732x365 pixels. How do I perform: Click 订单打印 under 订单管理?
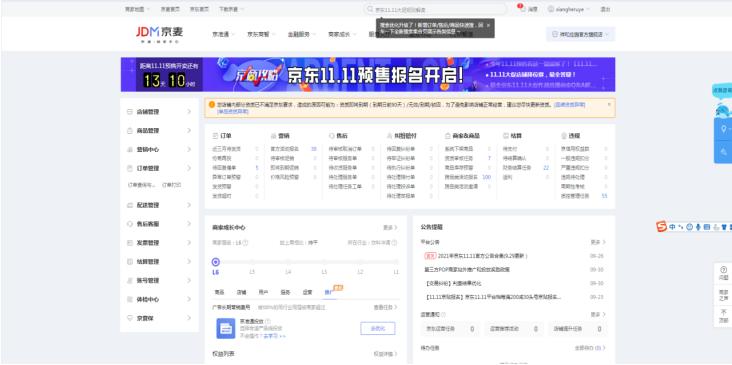171,185
